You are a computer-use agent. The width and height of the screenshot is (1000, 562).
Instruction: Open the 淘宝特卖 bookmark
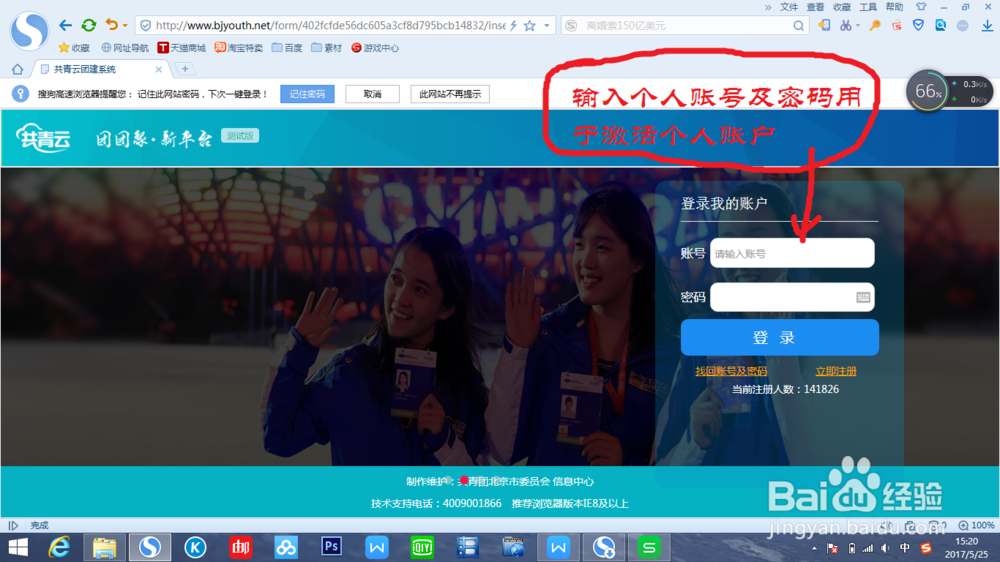point(239,48)
